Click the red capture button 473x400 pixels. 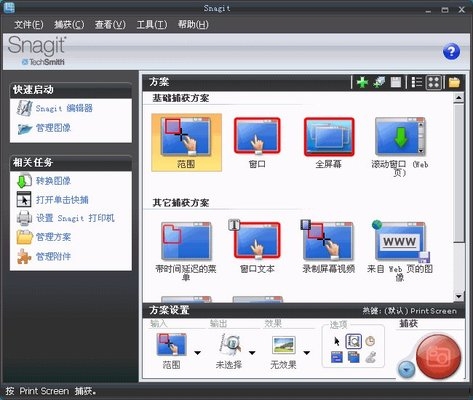(438, 357)
